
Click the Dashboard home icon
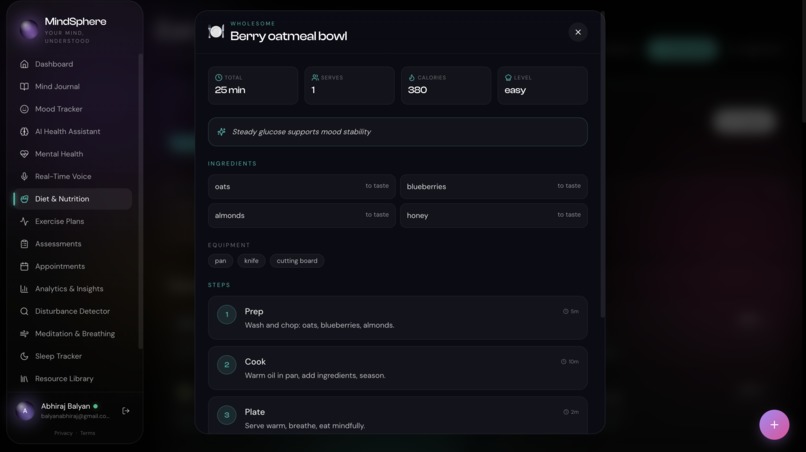click(x=24, y=64)
